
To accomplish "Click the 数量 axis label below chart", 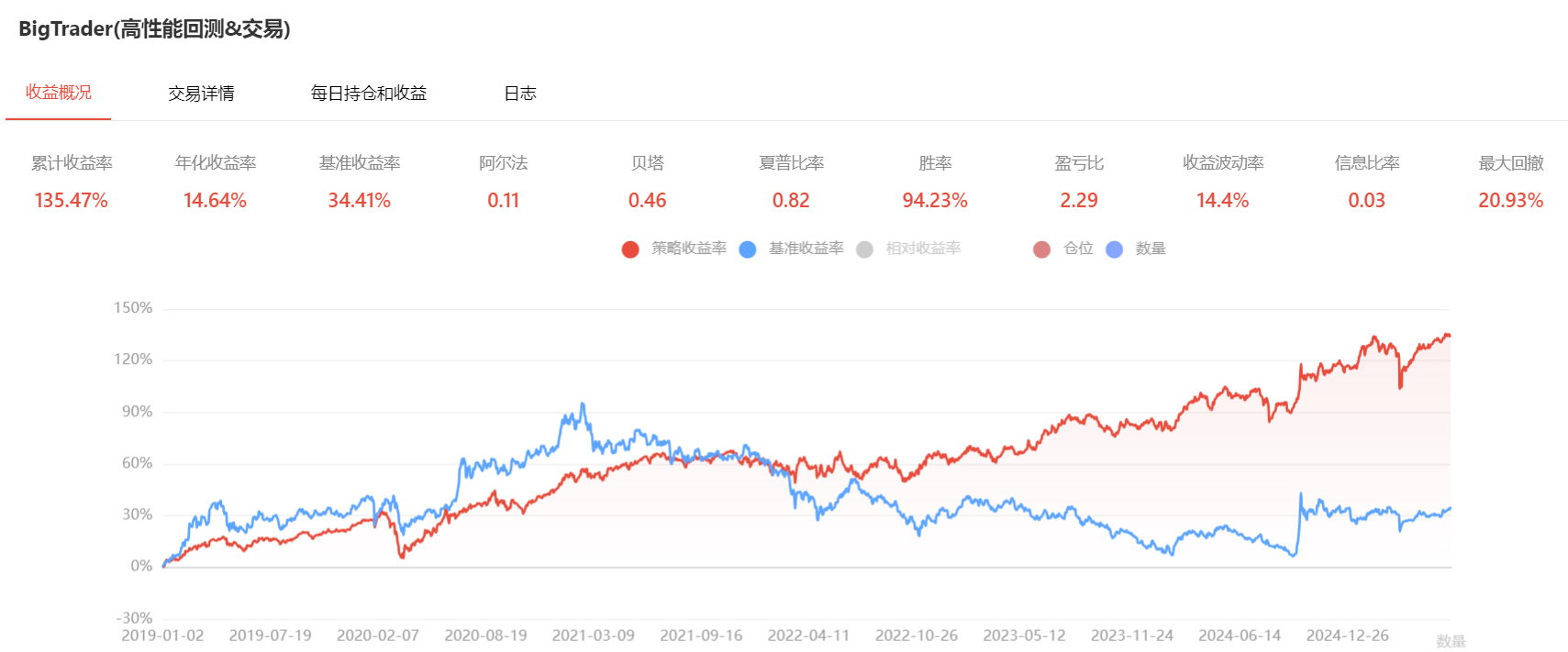I will (x=1451, y=641).
